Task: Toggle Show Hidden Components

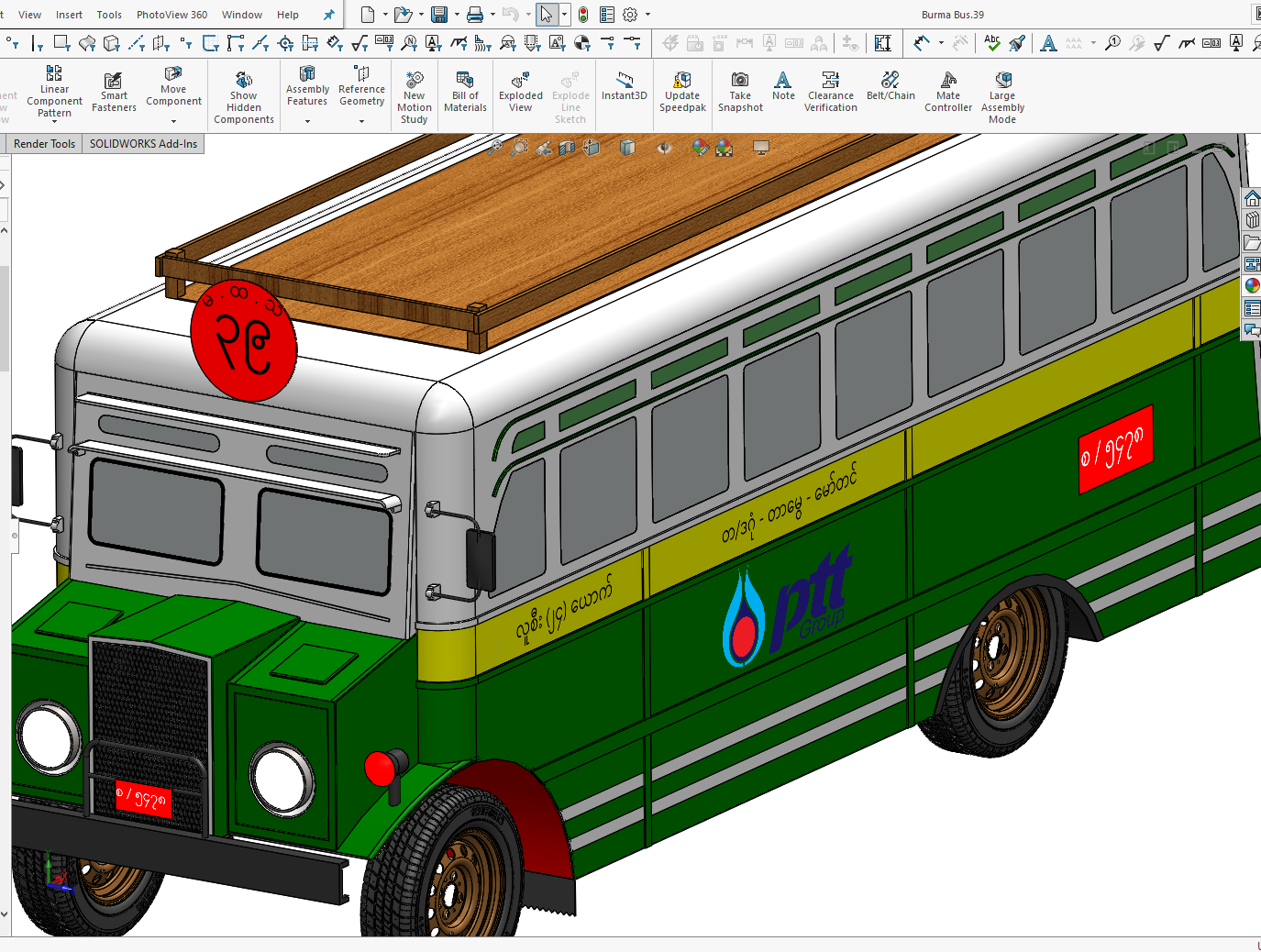Action: tap(243, 92)
